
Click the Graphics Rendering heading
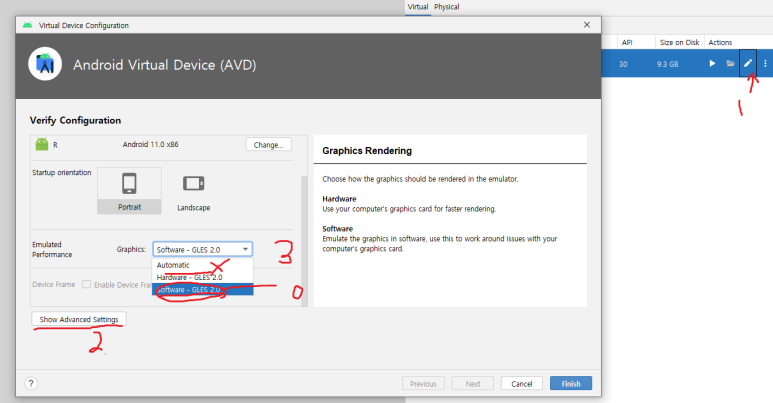click(367, 150)
